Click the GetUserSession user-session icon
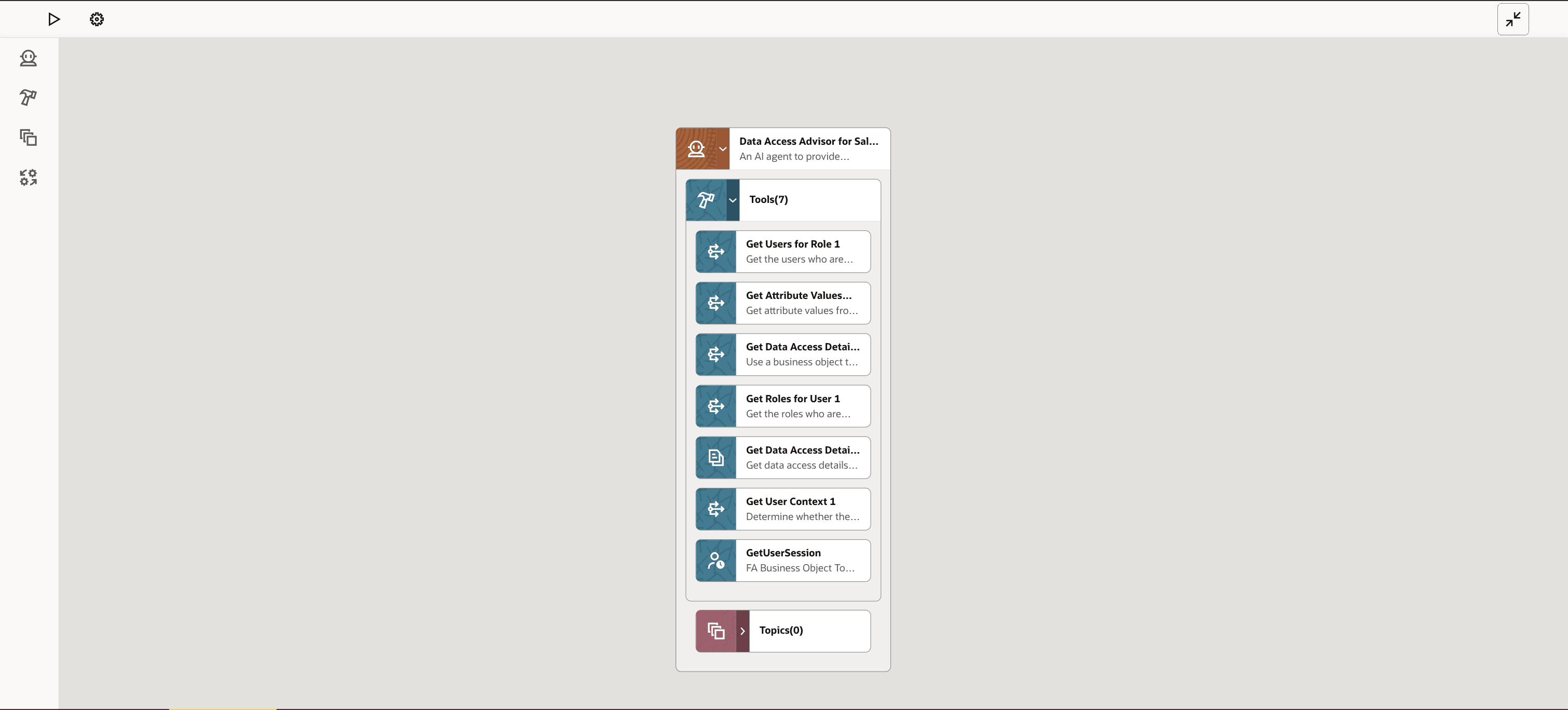1568x710 pixels. (716, 560)
